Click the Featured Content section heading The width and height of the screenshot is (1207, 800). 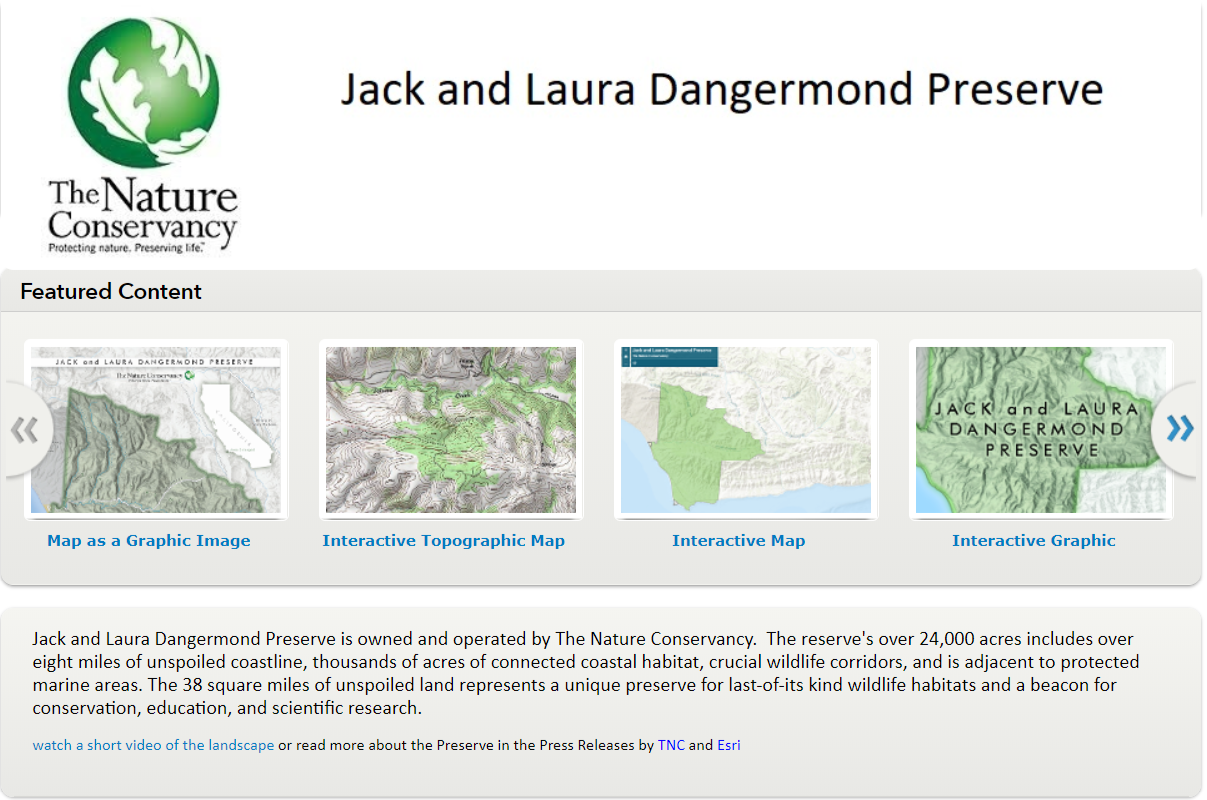(111, 292)
